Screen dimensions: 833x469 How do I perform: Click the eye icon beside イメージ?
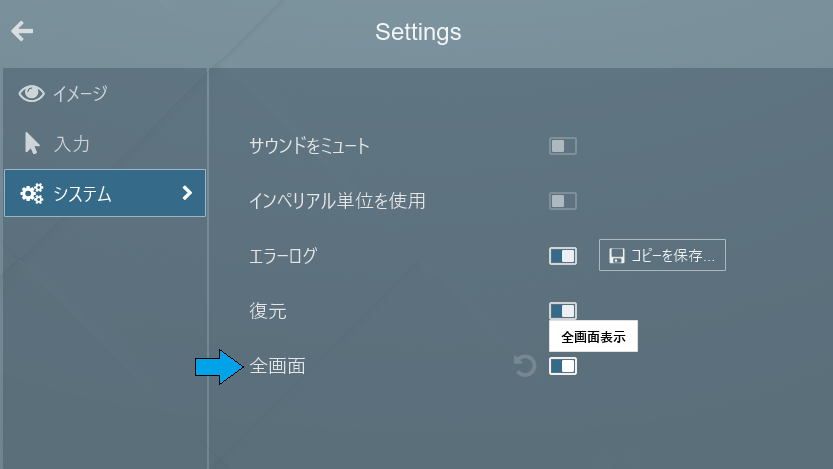[x=31, y=93]
